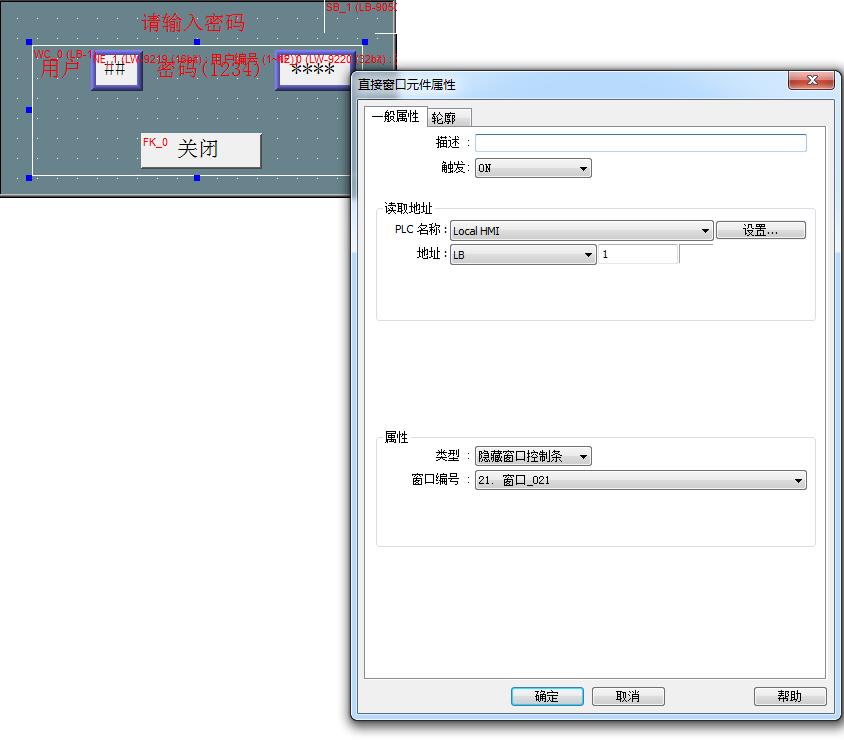Select the **** password input element
844x740 pixels.
(312, 70)
